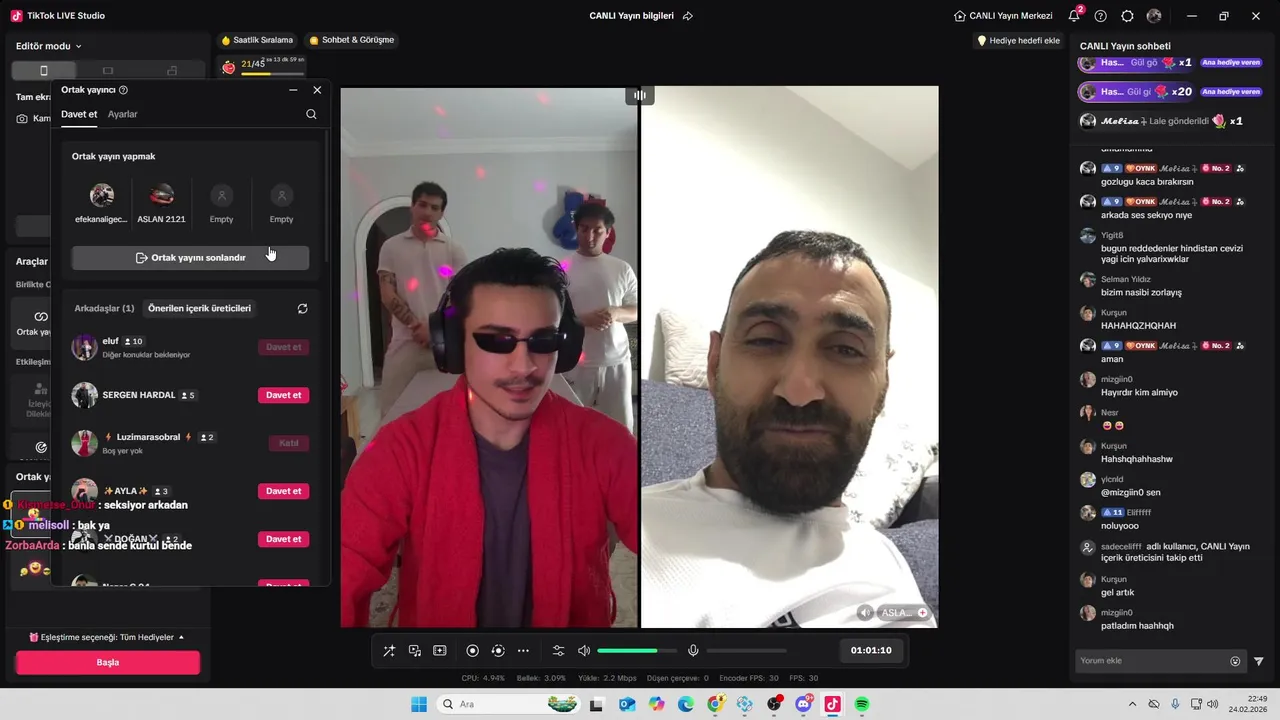
Task: Adjust the microphone volume slider
Action: [746, 651]
